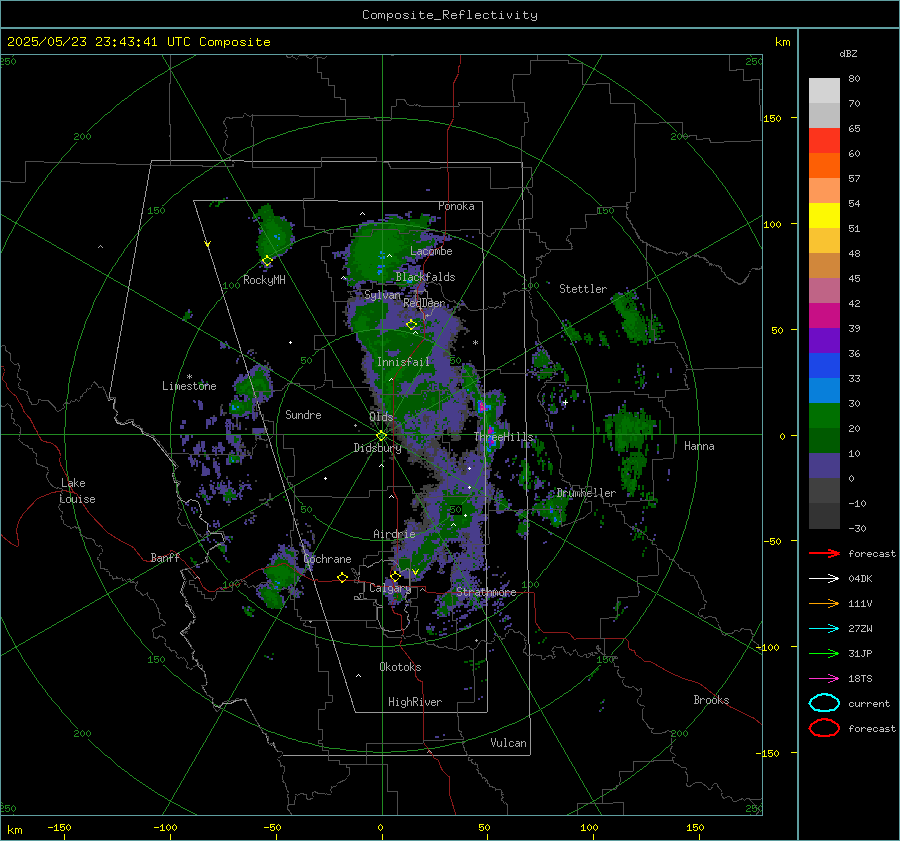
Task: Select the light blue swatch between 33 and 30
Action: 824,391
